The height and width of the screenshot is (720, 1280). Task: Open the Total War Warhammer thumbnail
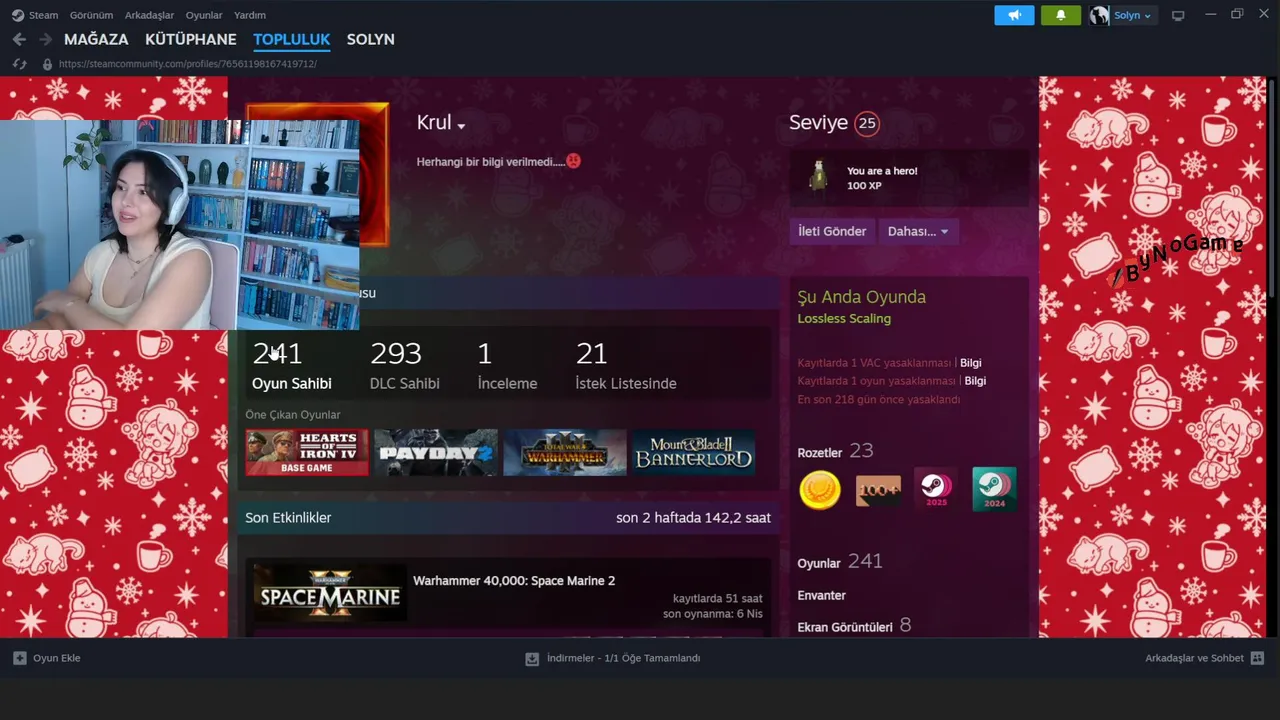565,453
